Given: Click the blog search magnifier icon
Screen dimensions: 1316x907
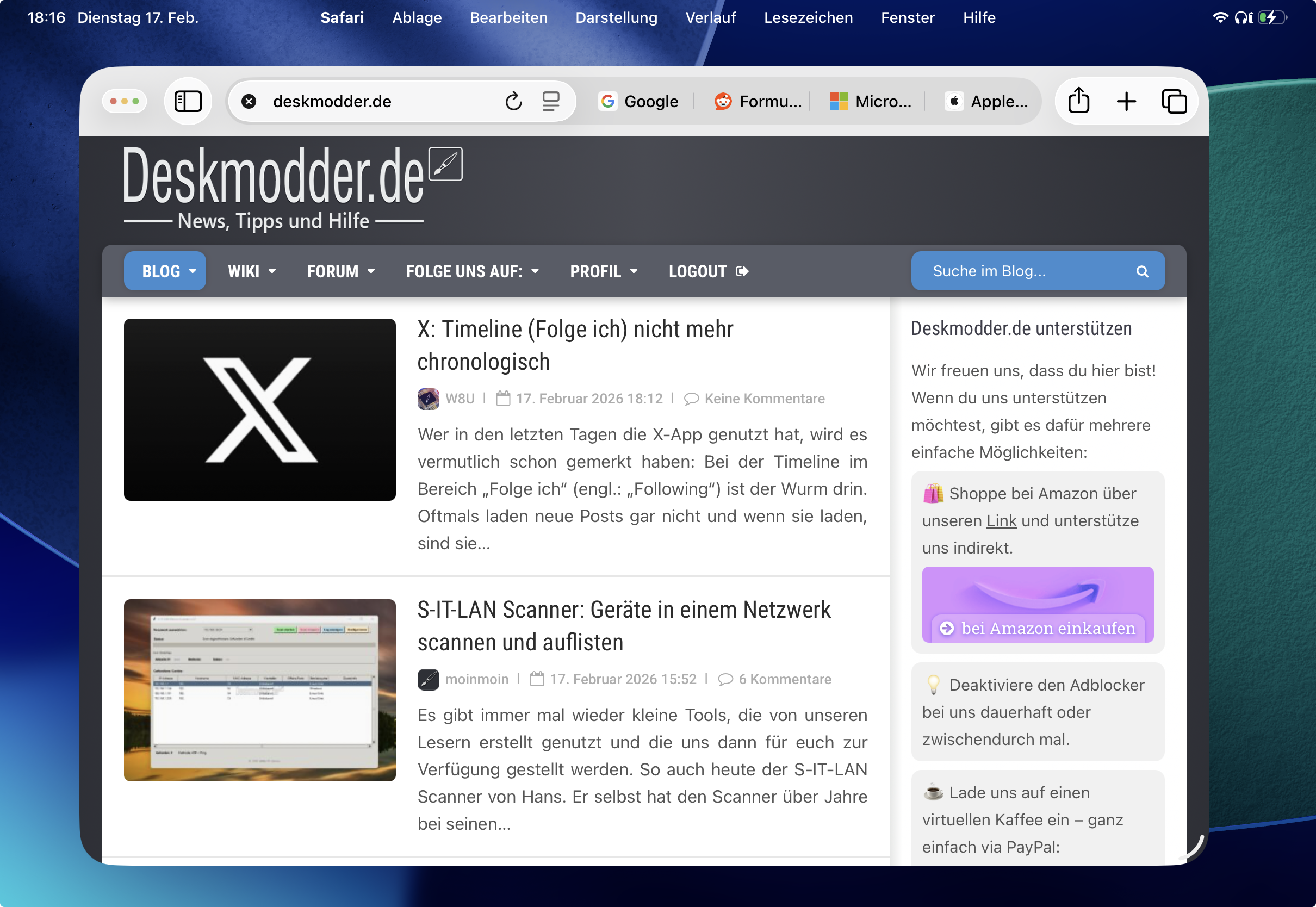Looking at the screenshot, I should (x=1142, y=272).
